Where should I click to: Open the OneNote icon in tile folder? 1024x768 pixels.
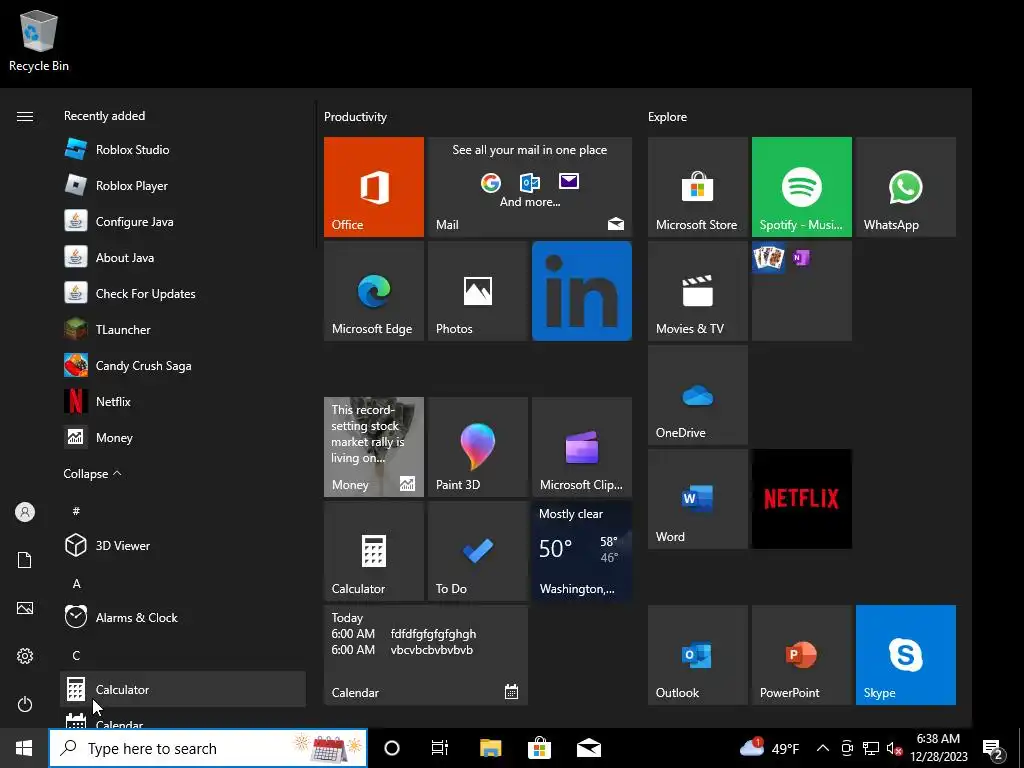(x=801, y=257)
